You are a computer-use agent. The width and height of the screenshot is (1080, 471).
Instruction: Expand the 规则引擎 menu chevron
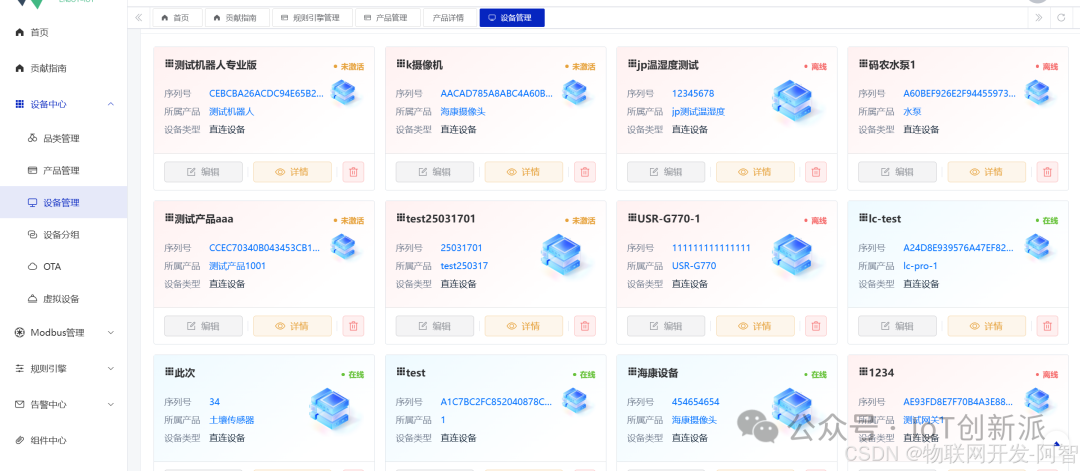coord(111,368)
